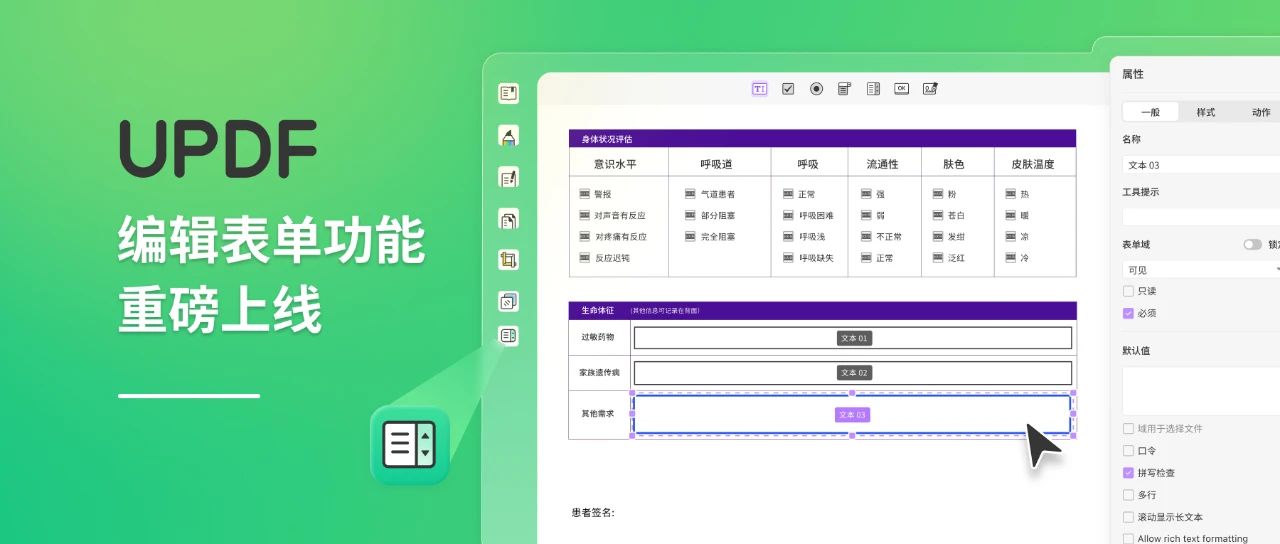Click the form field icon beside 不正常

click(866, 237)
